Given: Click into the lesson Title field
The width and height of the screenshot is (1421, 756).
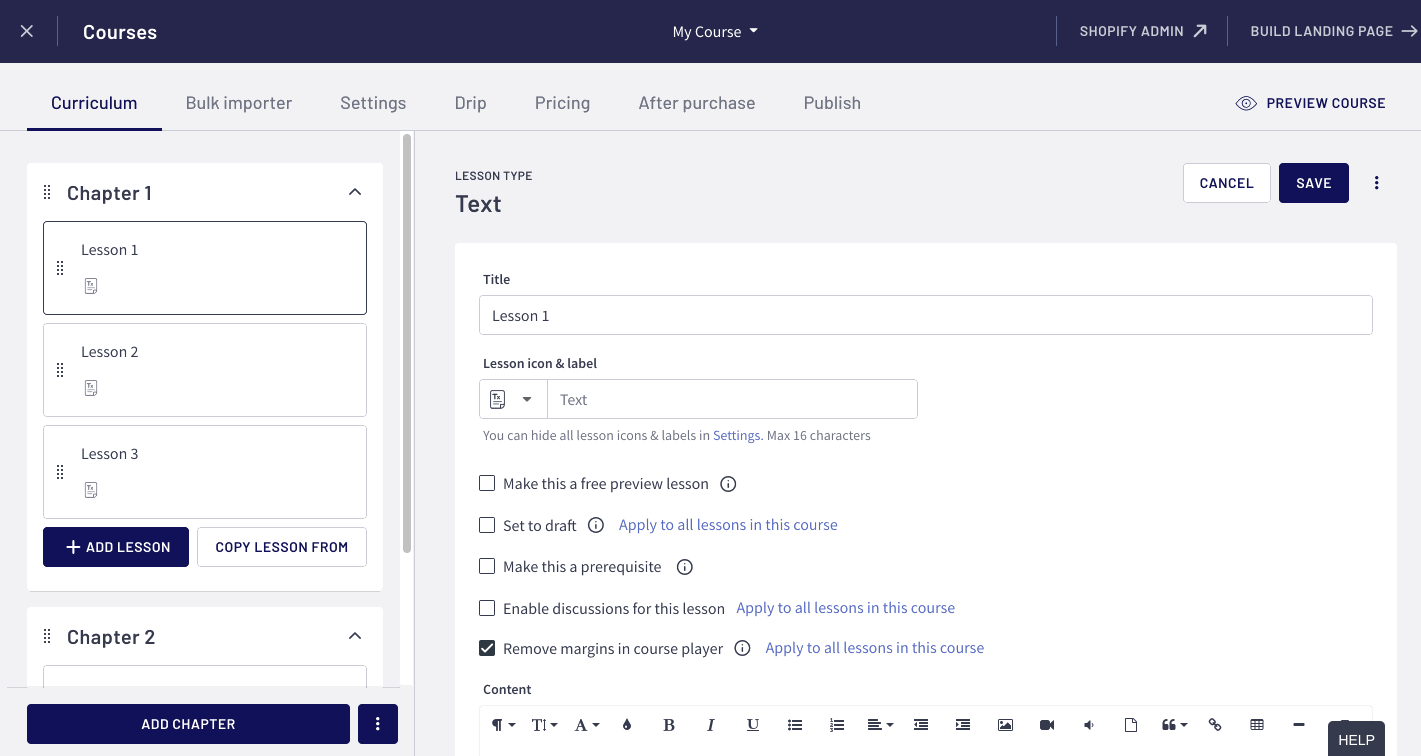Looking at the screenshot, I should [x=925, y=315].
